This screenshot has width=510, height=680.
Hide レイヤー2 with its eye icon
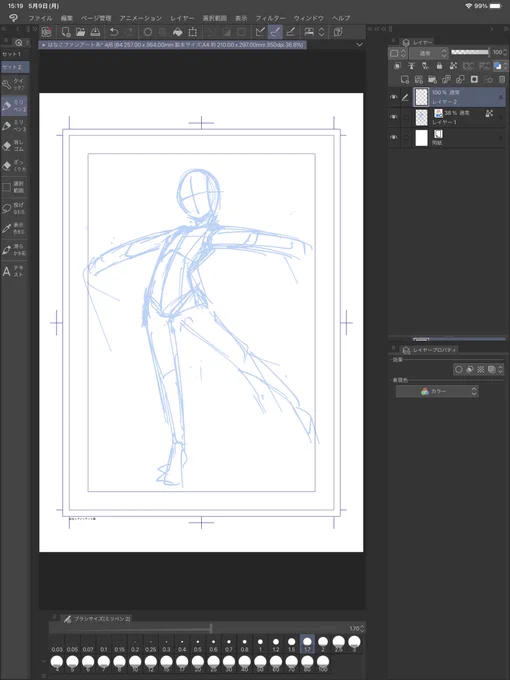click(393, 97)
